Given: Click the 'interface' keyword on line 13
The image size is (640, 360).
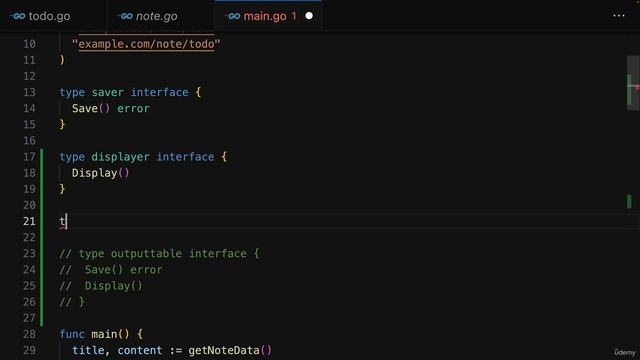Looking at the screenshot, I should 160,92.
